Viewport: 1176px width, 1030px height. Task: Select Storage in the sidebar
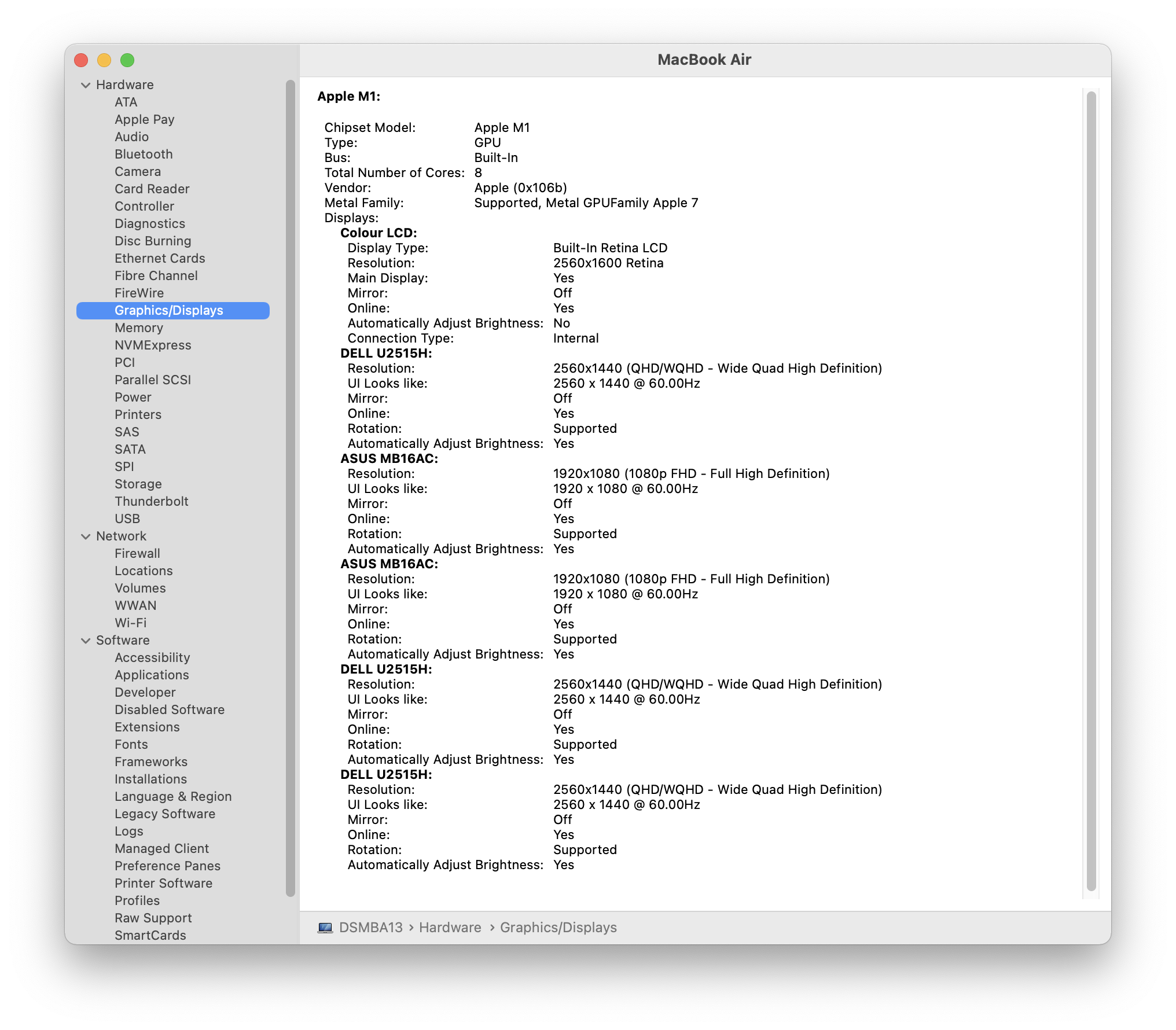click(x=138, y=484)
